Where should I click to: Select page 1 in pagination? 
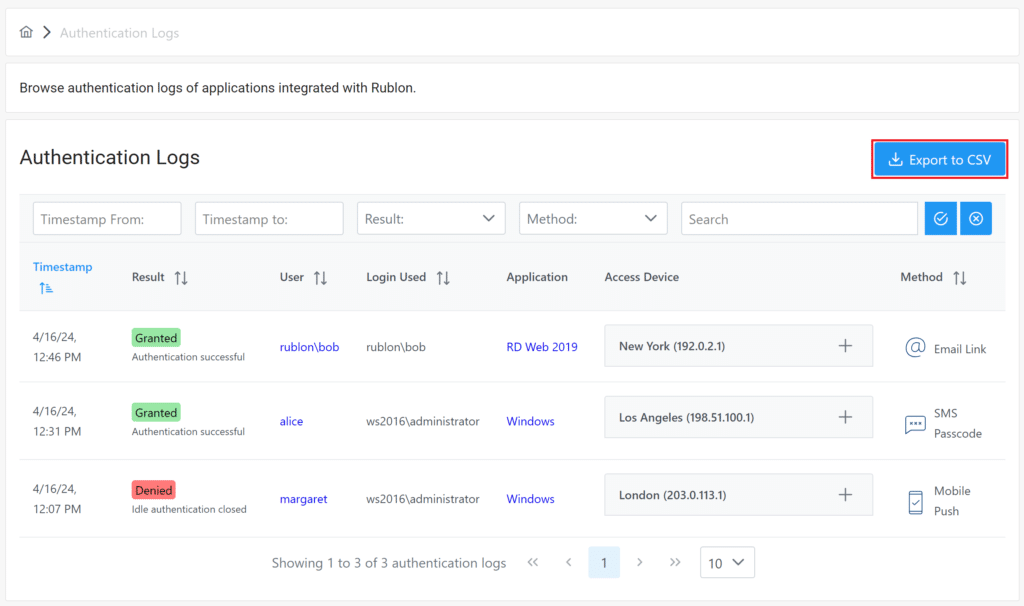pos(604,563)
